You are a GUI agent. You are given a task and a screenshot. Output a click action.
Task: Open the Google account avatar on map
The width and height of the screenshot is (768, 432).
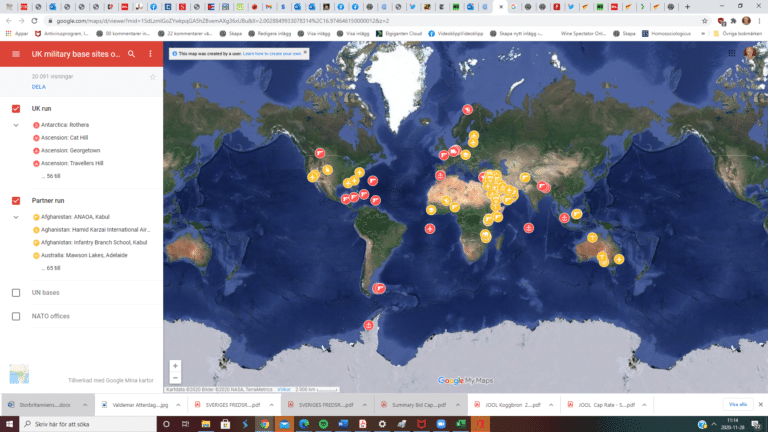point(750,53)
